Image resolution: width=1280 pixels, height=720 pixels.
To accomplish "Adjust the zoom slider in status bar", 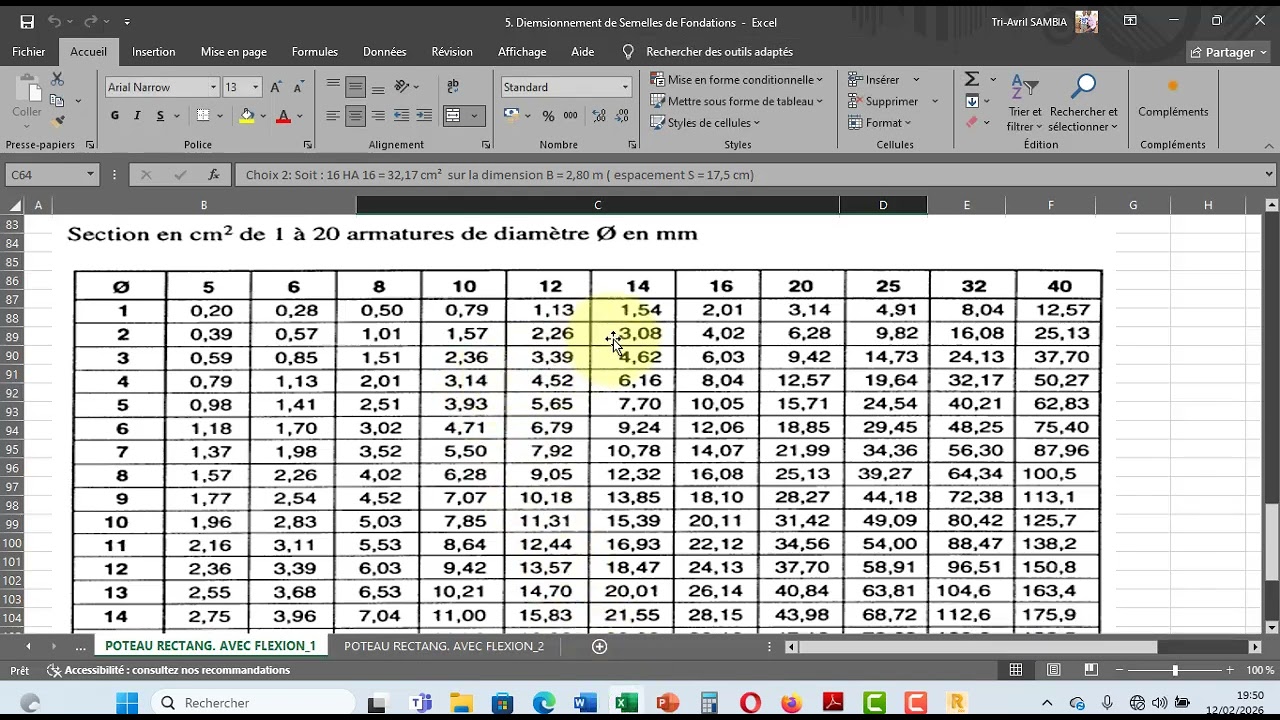I will pyautogui.click(x=1175, y=670).
